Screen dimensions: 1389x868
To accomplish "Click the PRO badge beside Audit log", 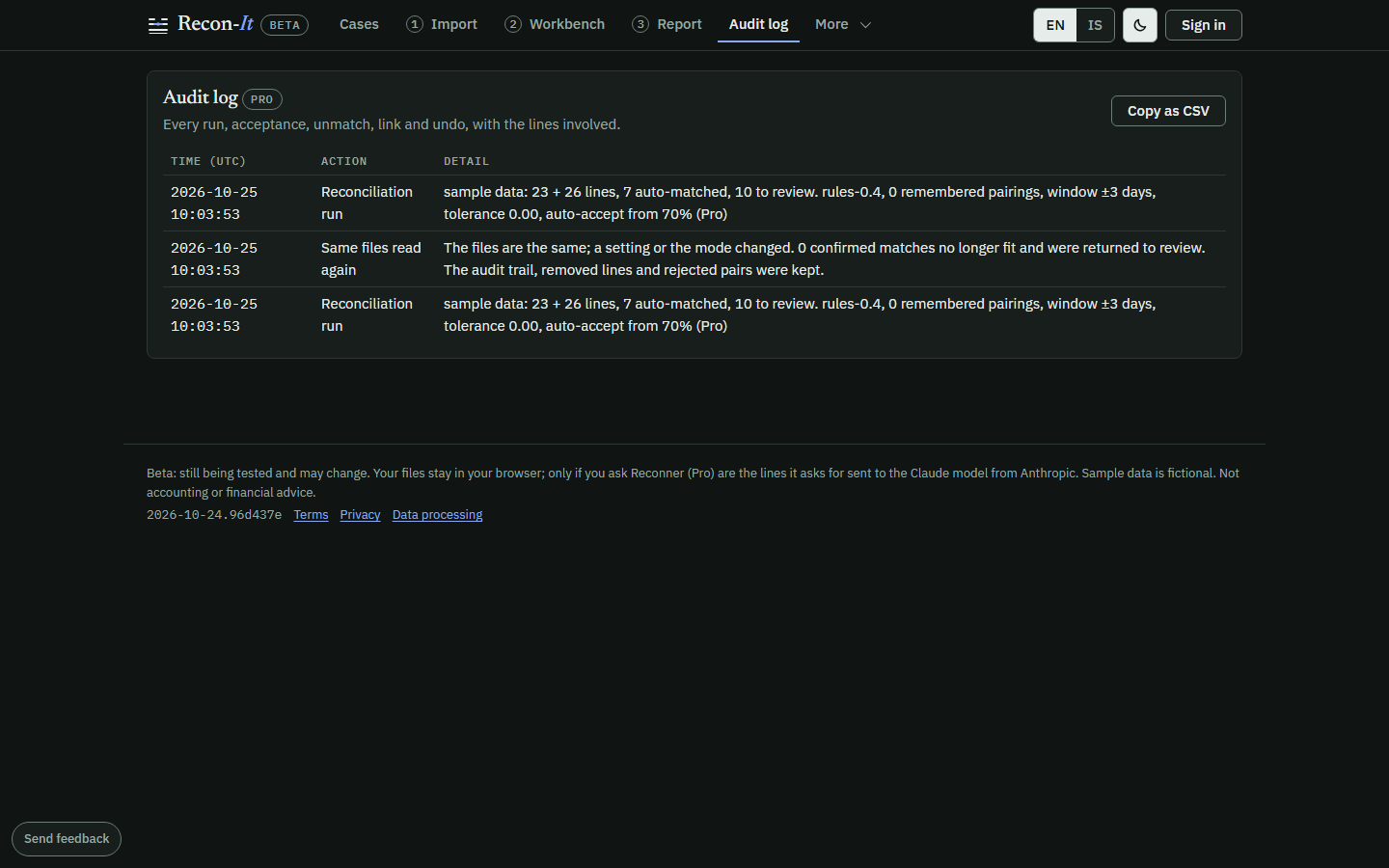I will (x=262, y=99).
